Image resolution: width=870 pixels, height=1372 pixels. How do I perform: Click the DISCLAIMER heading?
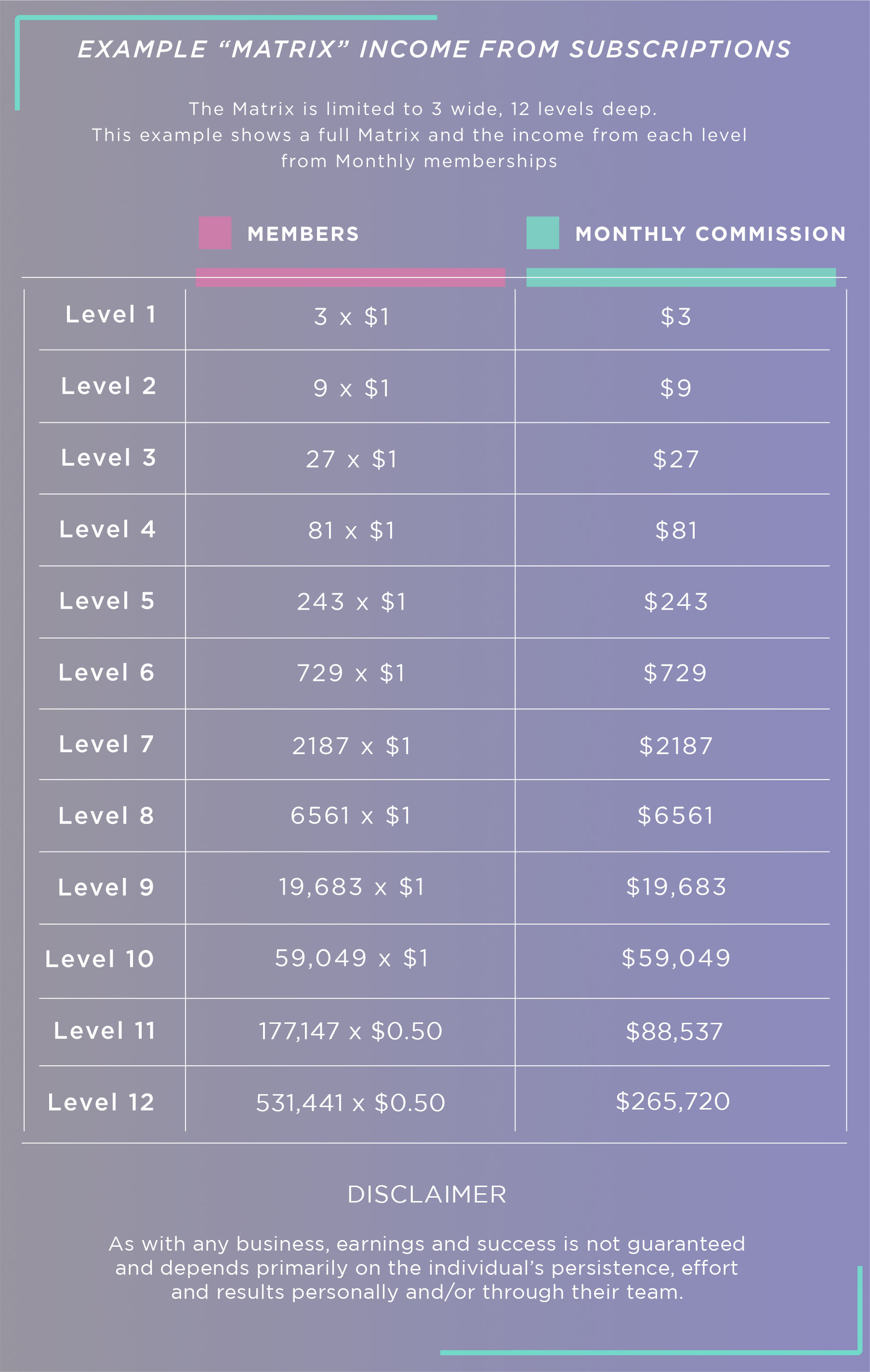(x=427, y=1194)
